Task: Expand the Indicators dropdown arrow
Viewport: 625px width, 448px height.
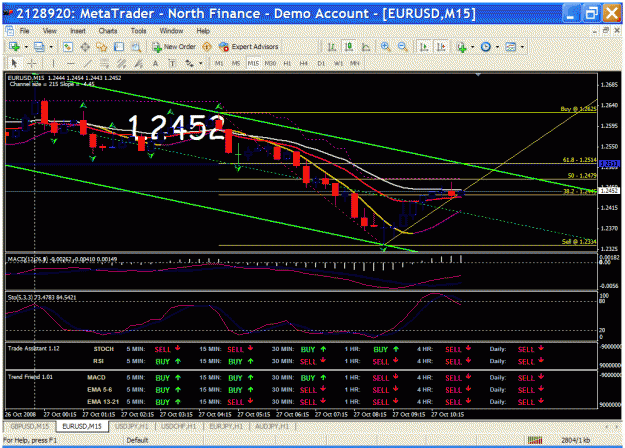Action: 473,47
